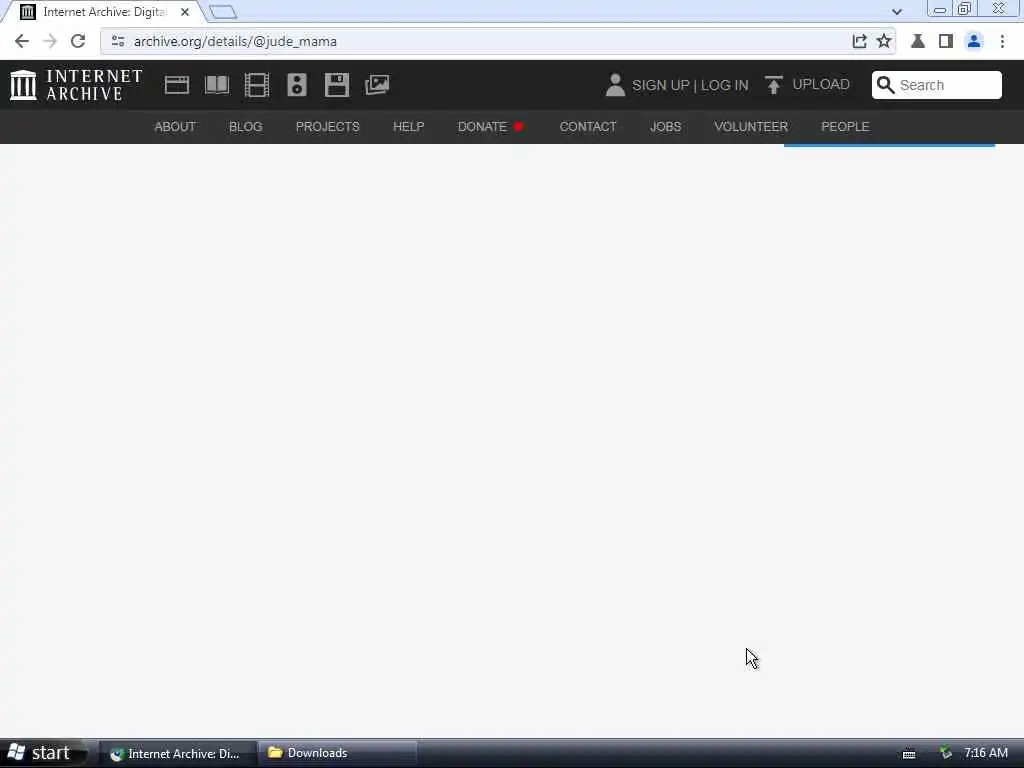This screenshot has width=1024, height=768.
Task: Open Chrome profile avatar
Action: point(974,41)
